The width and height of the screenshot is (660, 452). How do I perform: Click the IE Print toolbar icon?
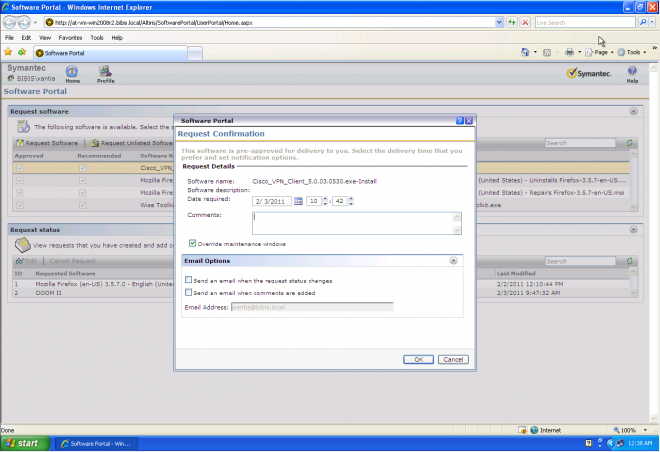pyautogui.click(x=569, y=52)
